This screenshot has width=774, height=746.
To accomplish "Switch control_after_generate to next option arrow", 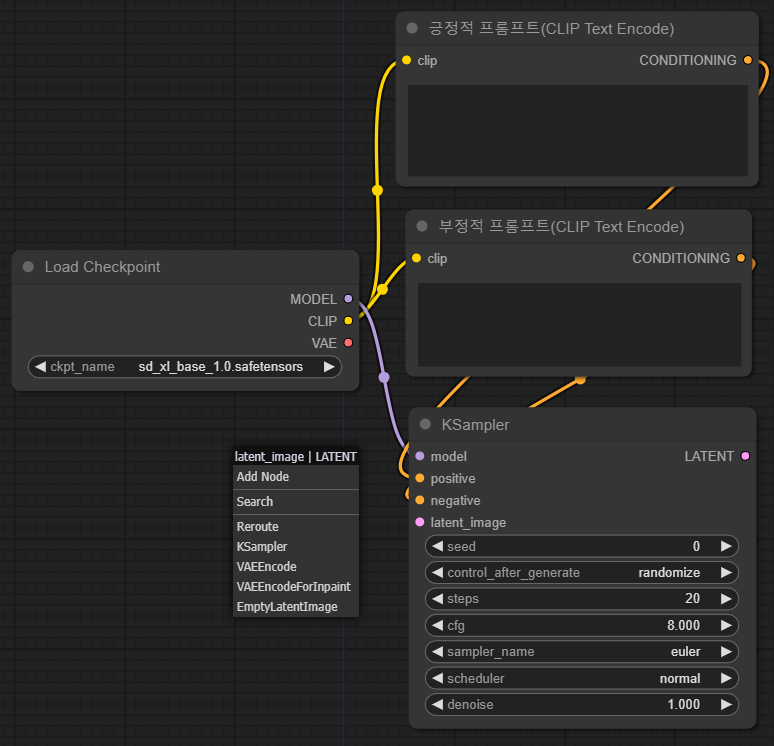I will coord(726,573).
